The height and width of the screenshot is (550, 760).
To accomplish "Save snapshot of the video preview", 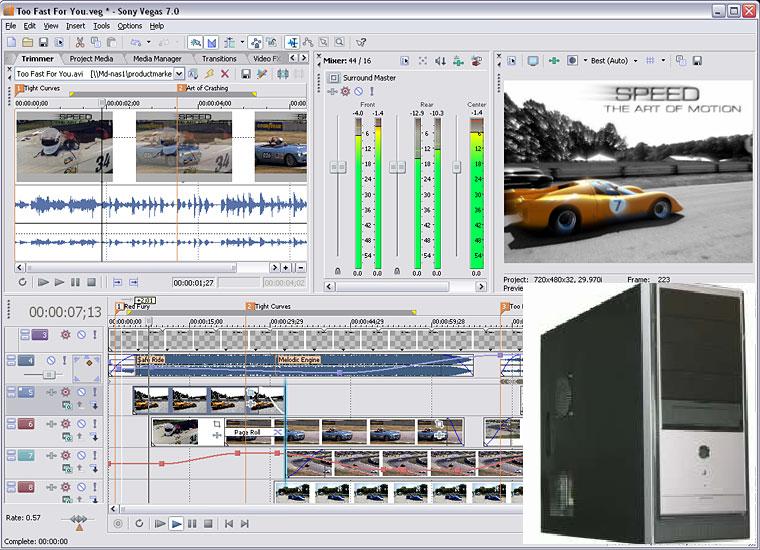I will pos(696,61).
